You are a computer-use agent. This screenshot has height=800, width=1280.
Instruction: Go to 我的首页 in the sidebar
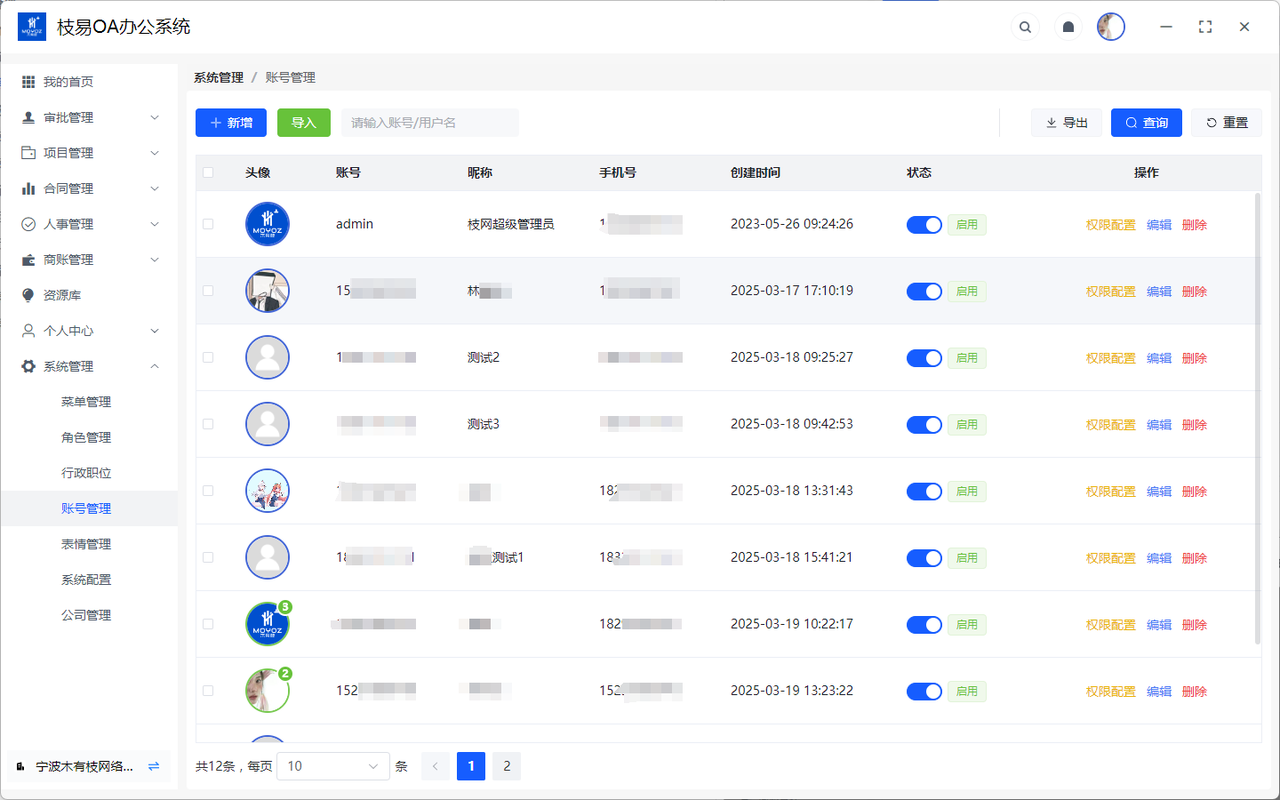pyautogui.click(x=67, y=82)
